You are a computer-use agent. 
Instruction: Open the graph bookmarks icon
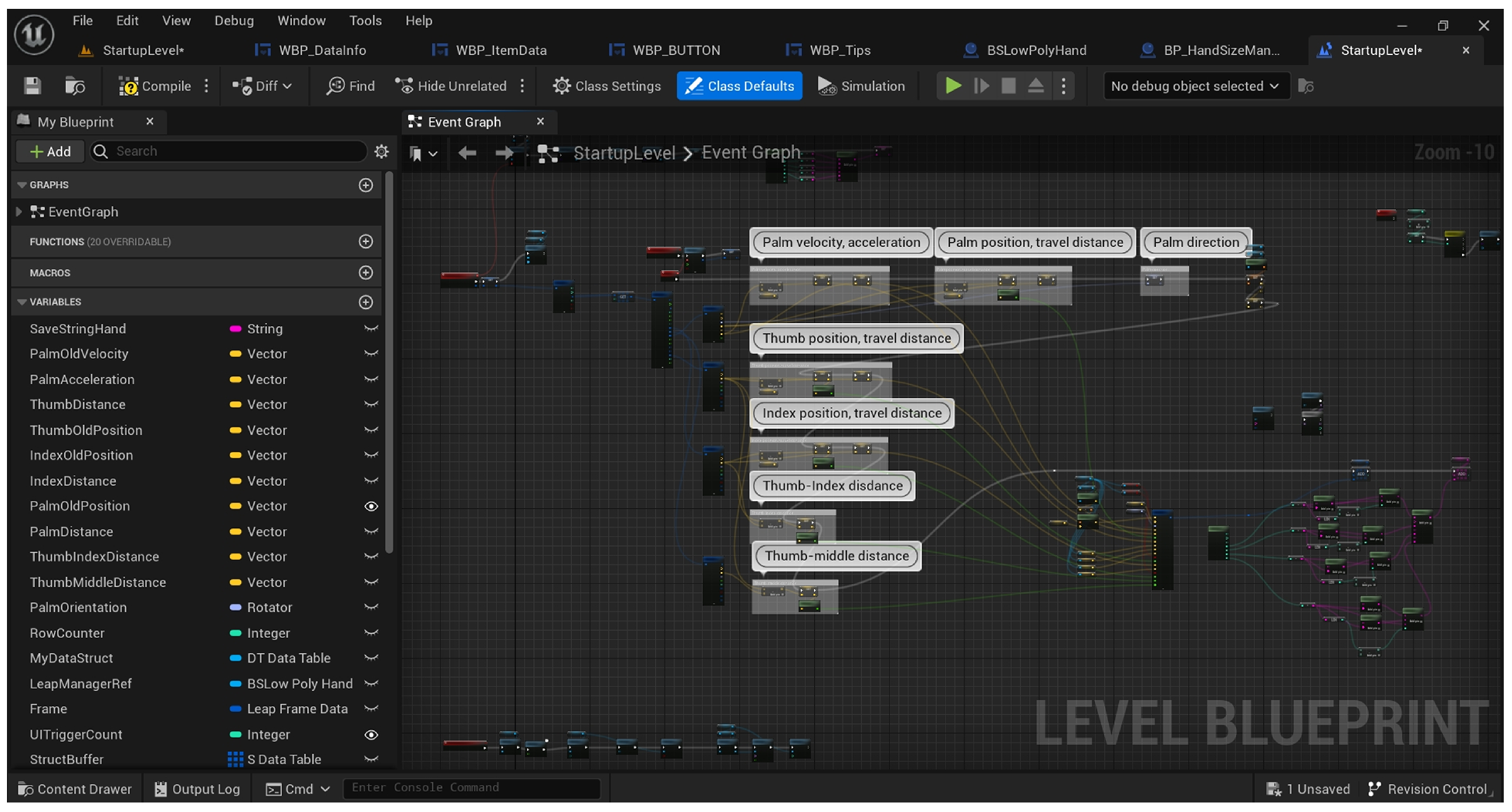tap(416, 153)
